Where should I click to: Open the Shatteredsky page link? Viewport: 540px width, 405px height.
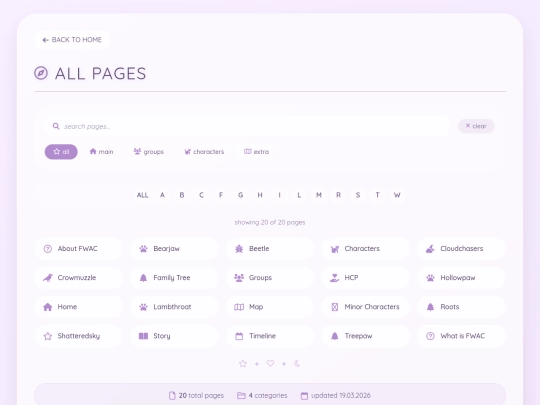[79, 336]
